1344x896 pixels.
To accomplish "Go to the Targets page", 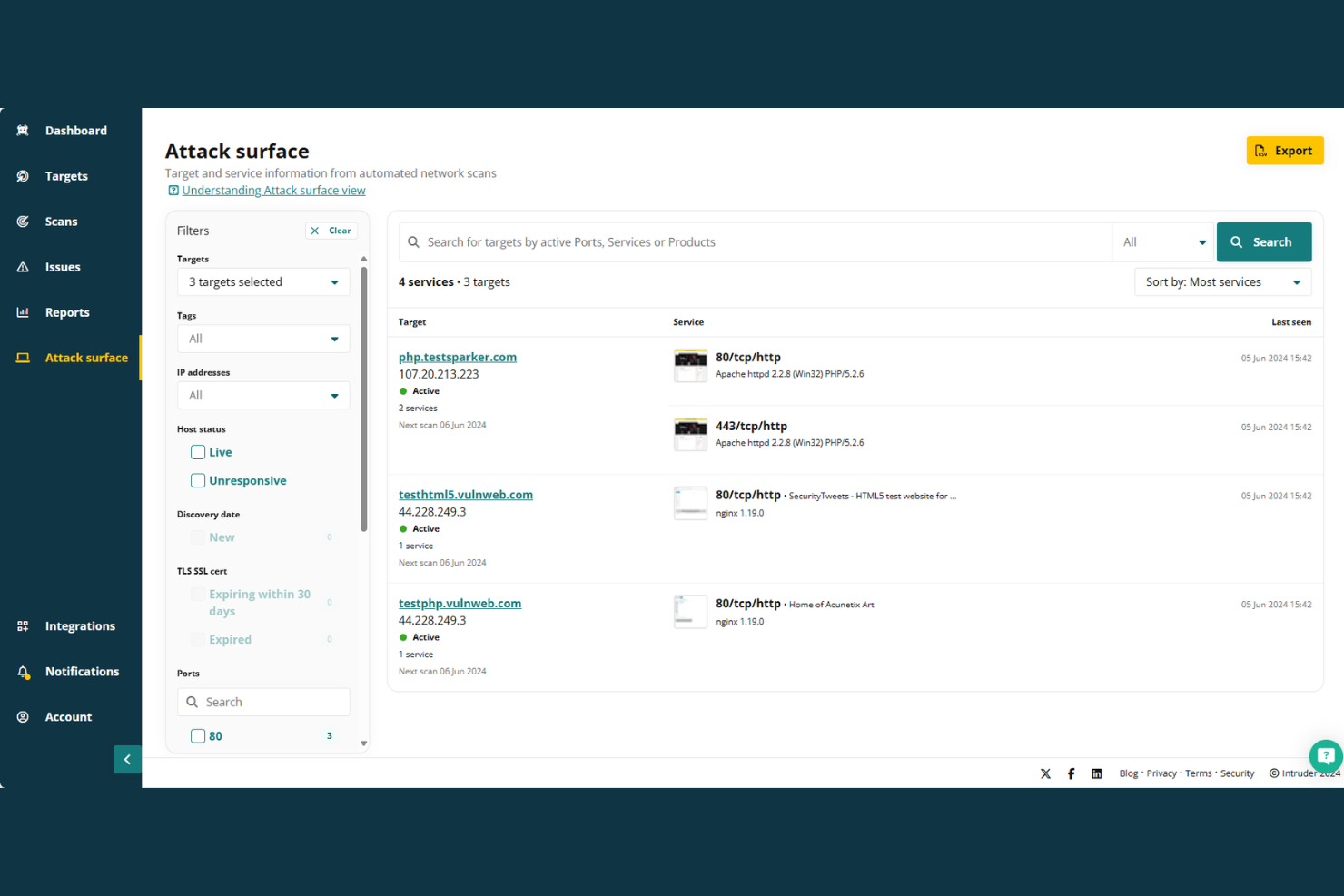I will point(66,176).
